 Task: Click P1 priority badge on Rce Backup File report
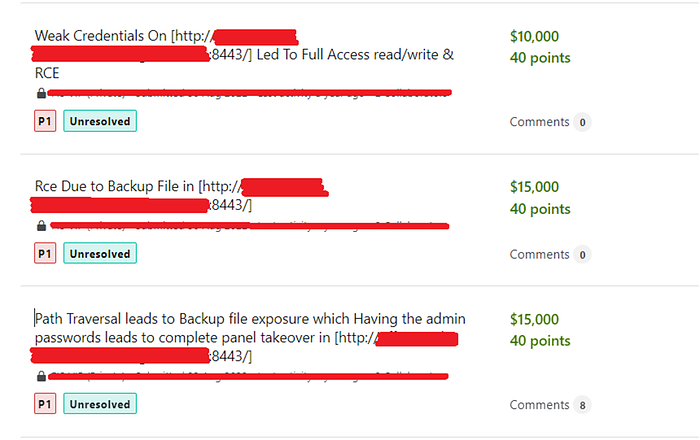pos(45,254)
